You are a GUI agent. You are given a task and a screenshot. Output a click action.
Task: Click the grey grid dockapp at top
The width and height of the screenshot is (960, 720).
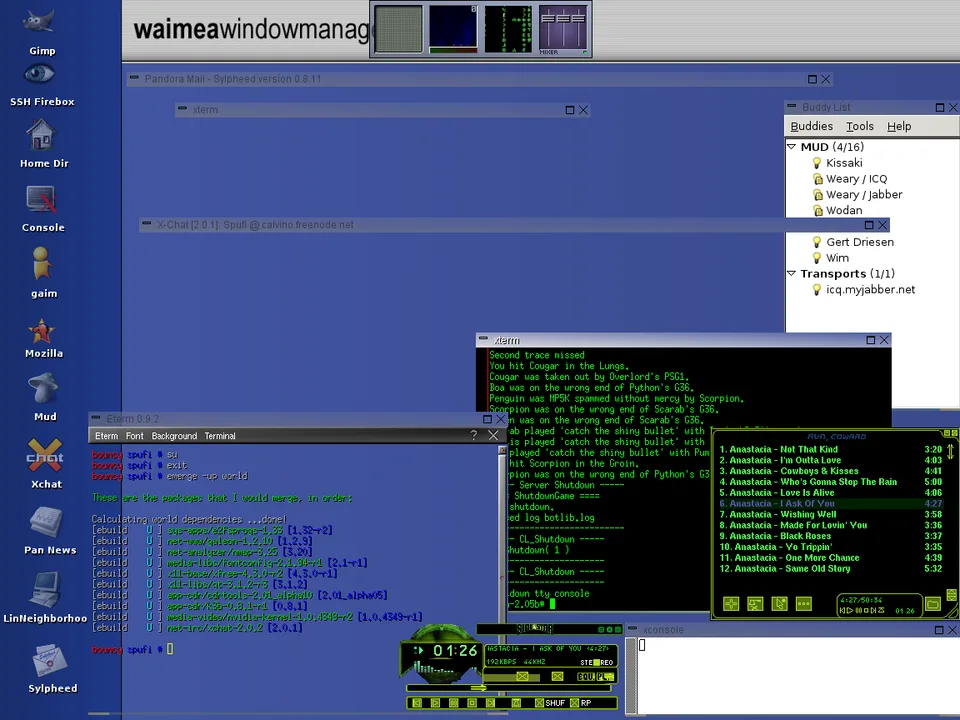pos(398,29)
